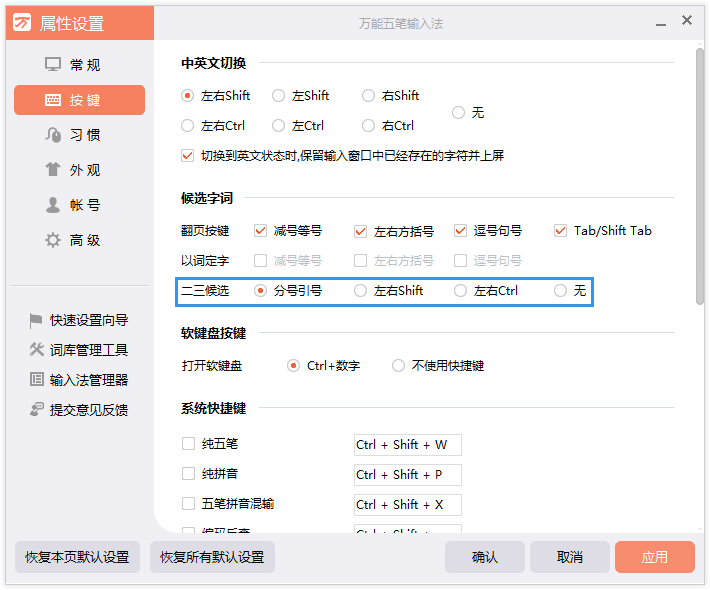Select 右Ctrl radio option
710x590 pixels.
point(368,125)
